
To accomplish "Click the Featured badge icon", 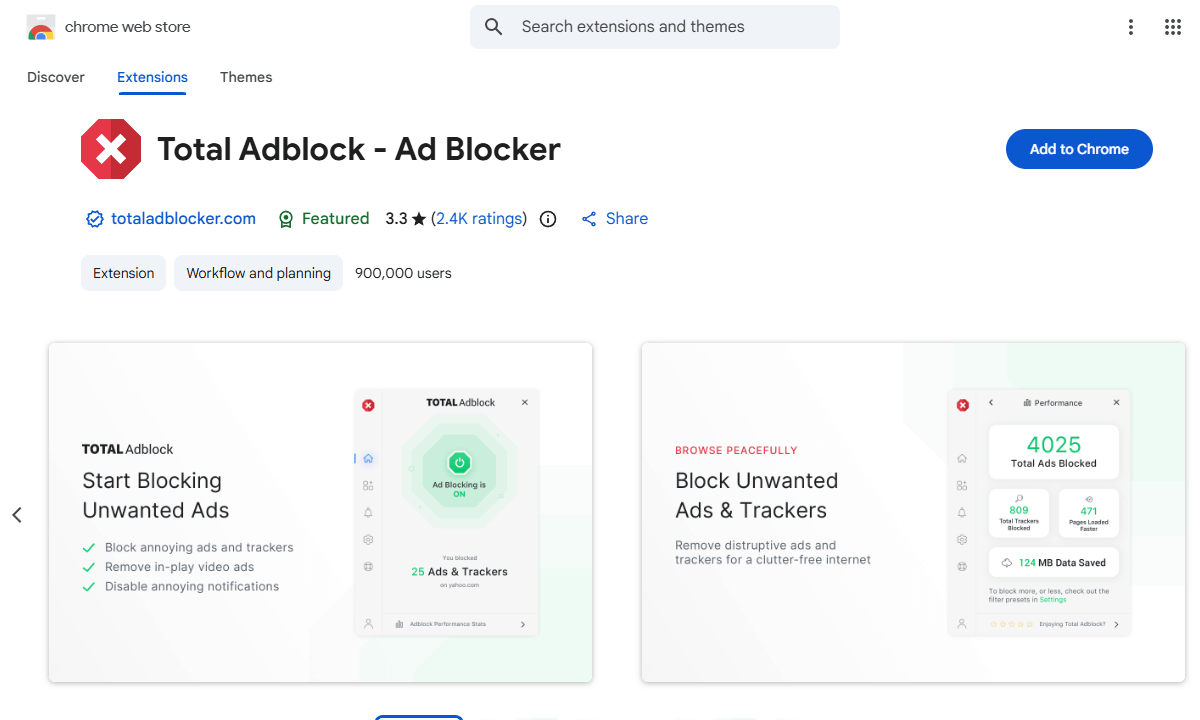I will [286, 218].
